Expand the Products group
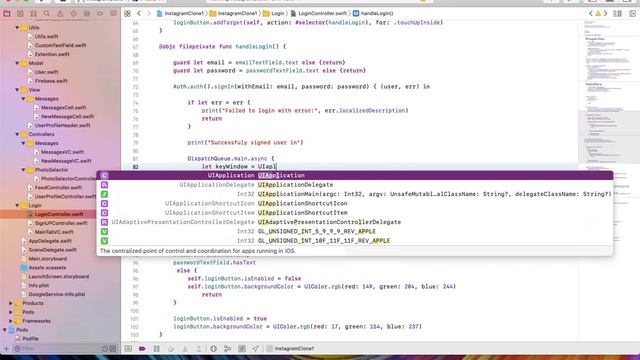 click(11, 303)
